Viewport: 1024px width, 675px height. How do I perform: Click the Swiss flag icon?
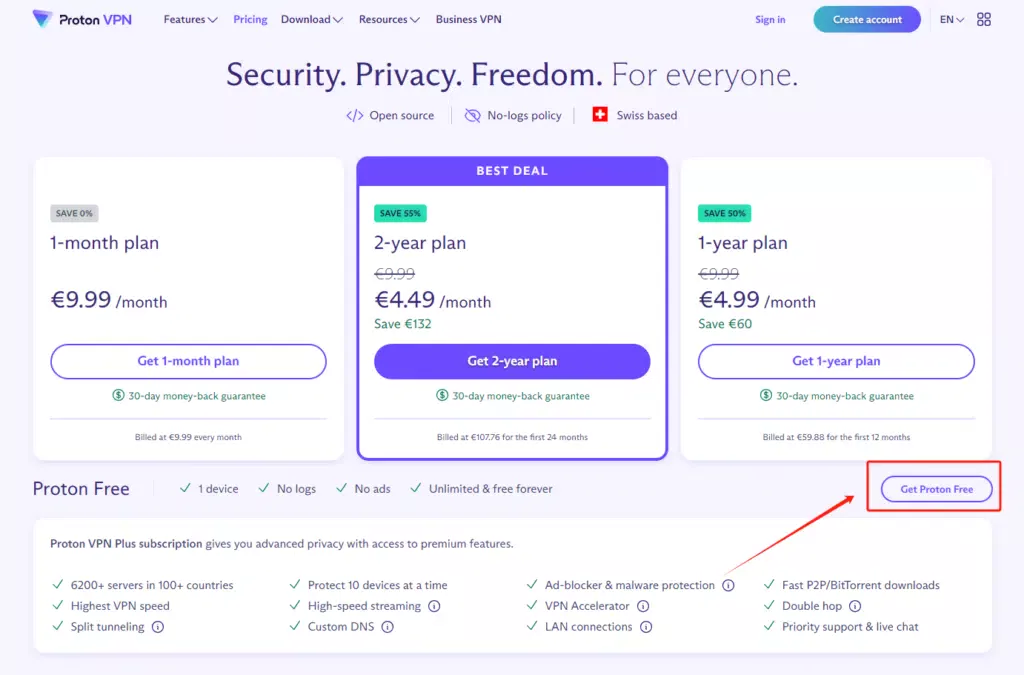[600, 115]
